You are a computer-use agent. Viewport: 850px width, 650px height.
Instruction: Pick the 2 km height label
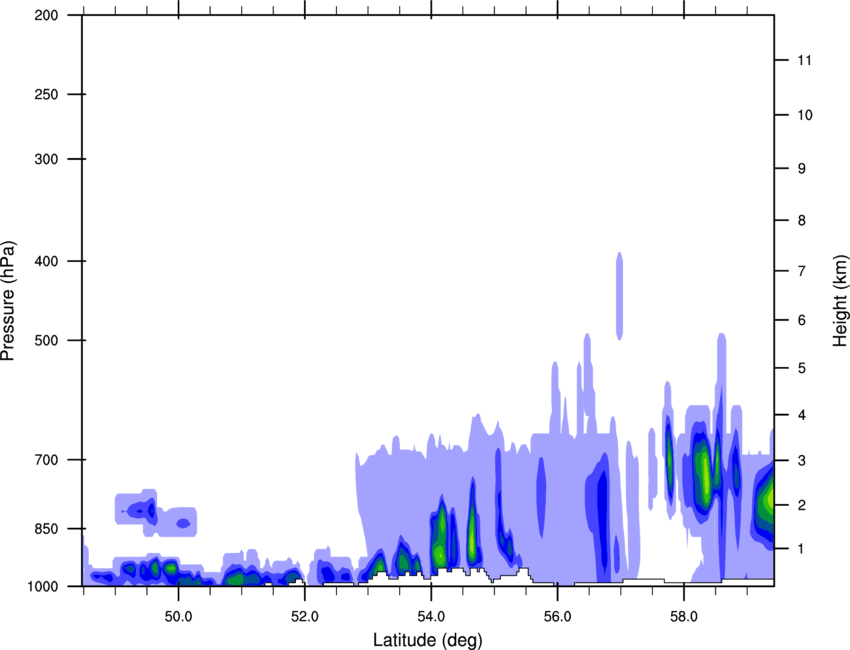pos(801,505)
